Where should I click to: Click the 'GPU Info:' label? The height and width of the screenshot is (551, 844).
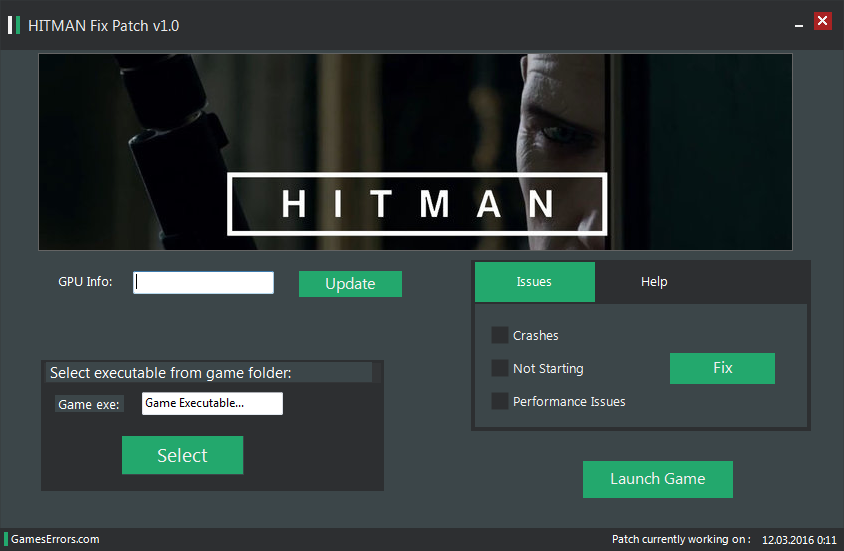click(85, 282)
